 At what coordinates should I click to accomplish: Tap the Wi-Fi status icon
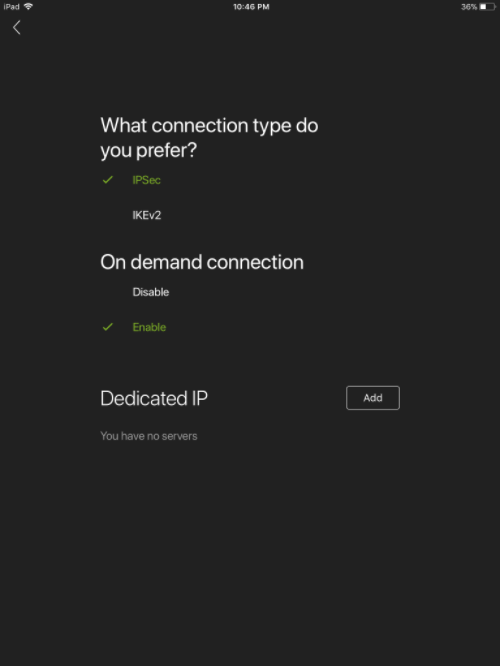[28, 6]
